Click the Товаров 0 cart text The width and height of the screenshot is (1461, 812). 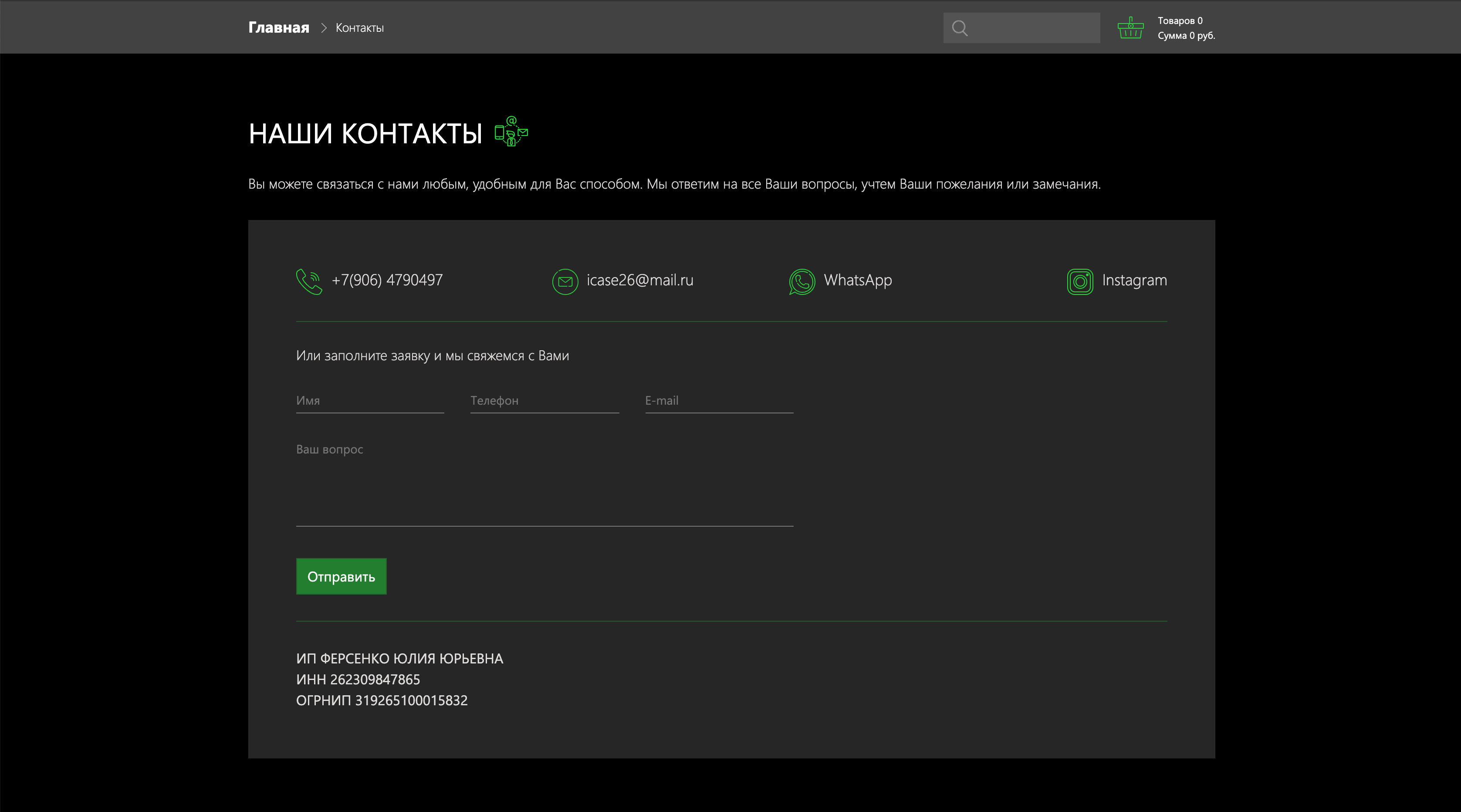pyautogui.click(x=1180, y=20)
